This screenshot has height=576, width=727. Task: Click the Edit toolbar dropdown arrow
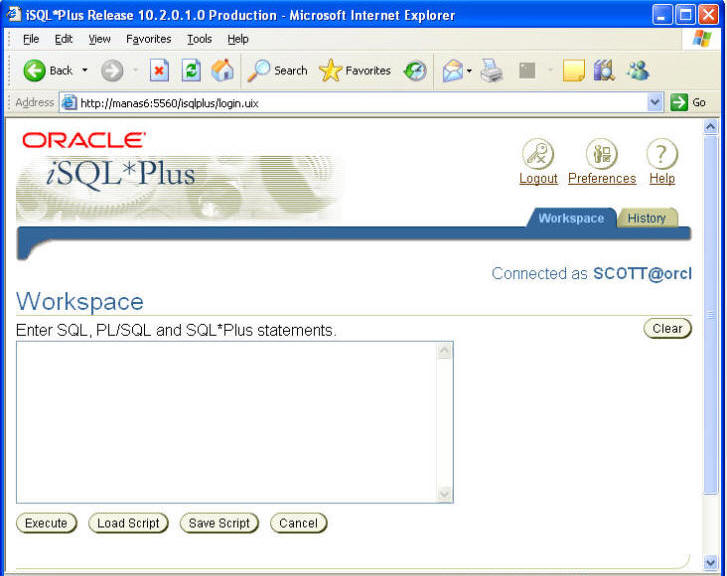(x=550, y=70)
